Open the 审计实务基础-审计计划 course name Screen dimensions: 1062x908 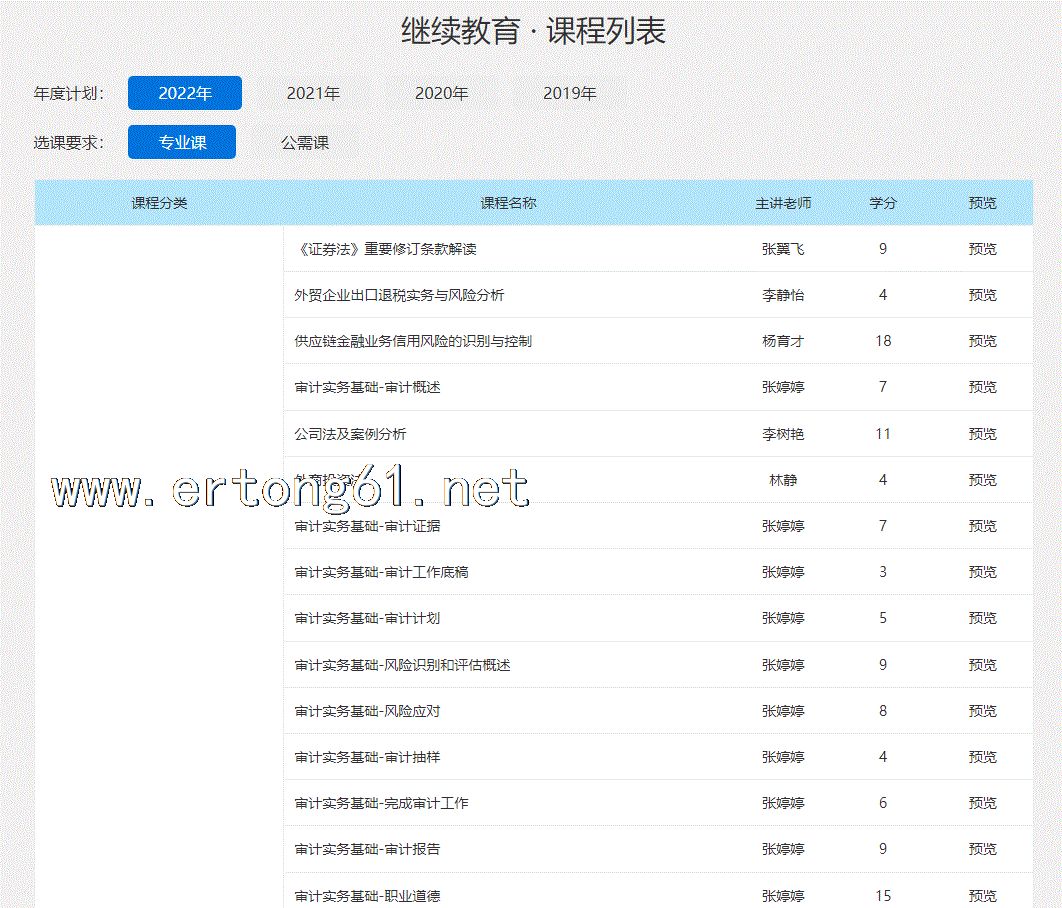[x=367, y=618]
